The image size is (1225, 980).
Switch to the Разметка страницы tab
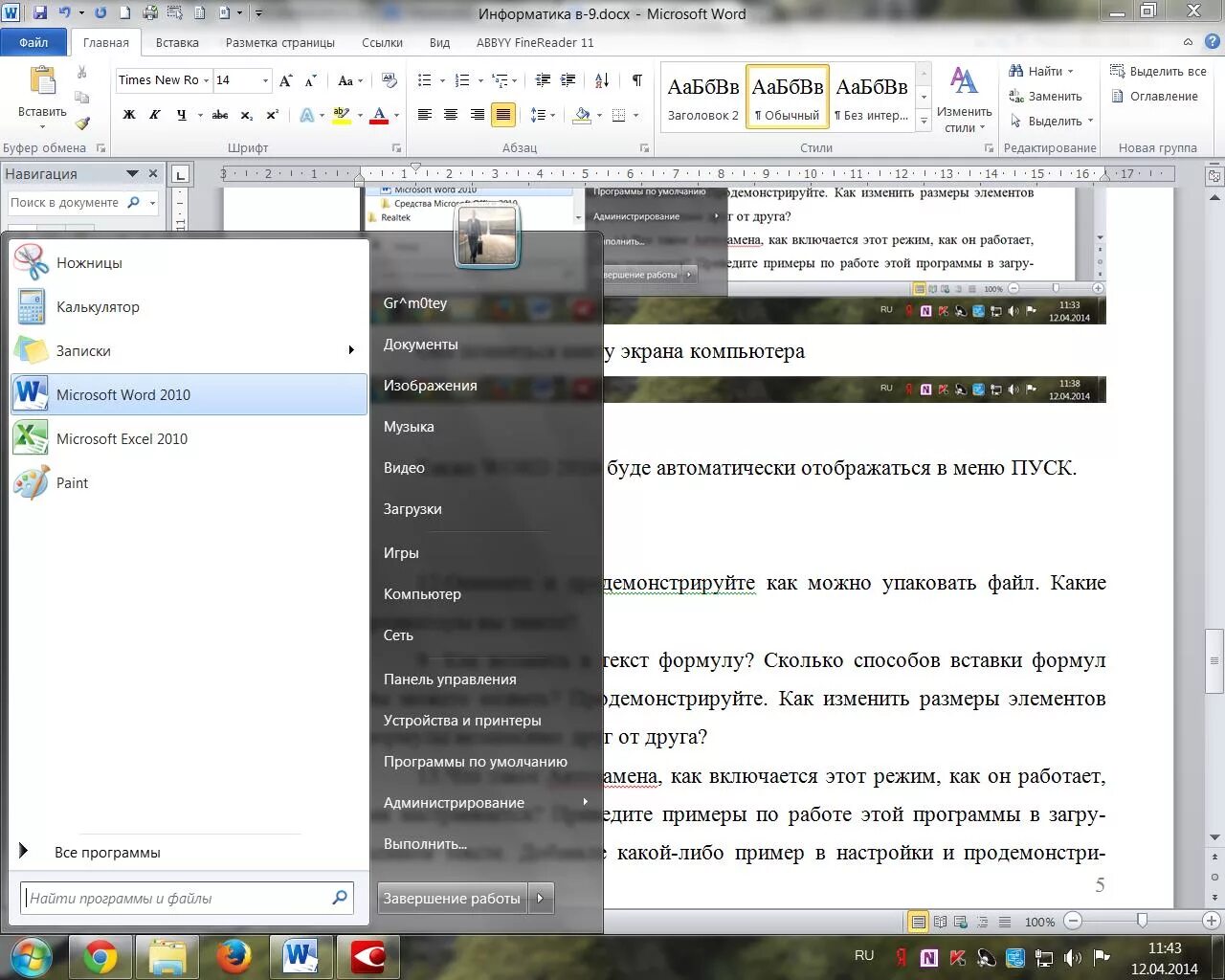click(280, 42)
